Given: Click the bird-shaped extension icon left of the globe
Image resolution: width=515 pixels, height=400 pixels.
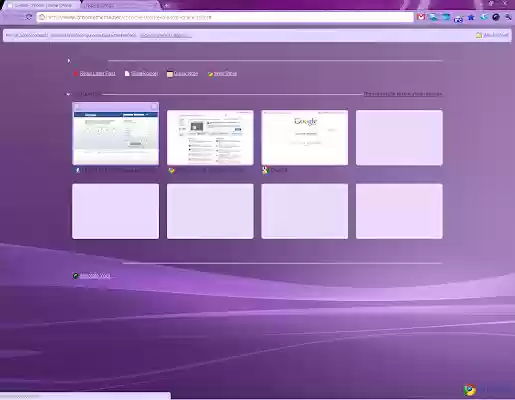Looking at the screenshot, I should (483, 17).
